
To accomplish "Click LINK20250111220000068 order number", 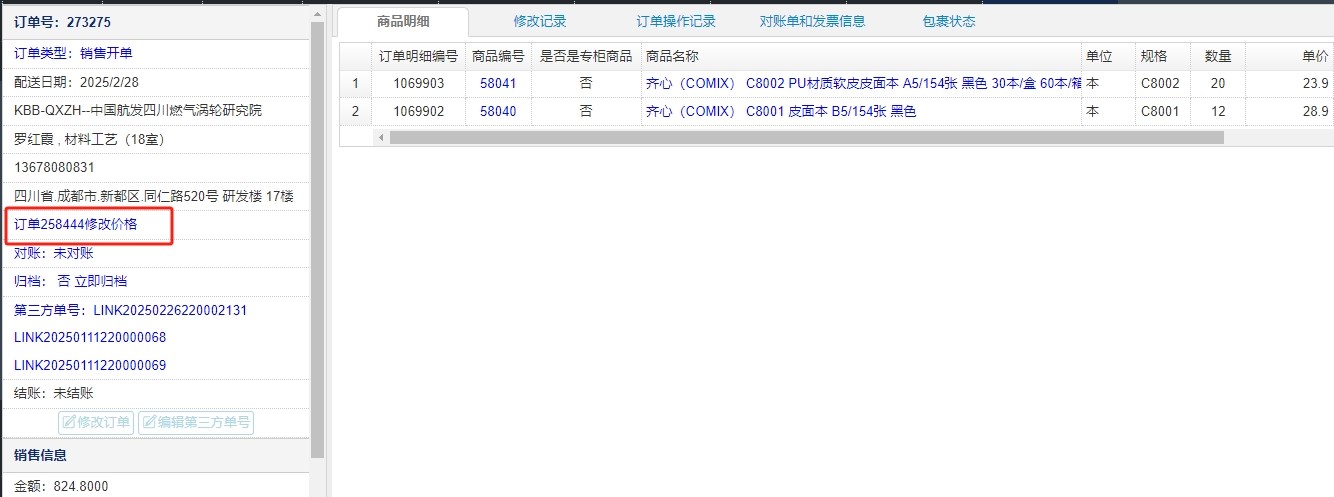I will point(90,338).
